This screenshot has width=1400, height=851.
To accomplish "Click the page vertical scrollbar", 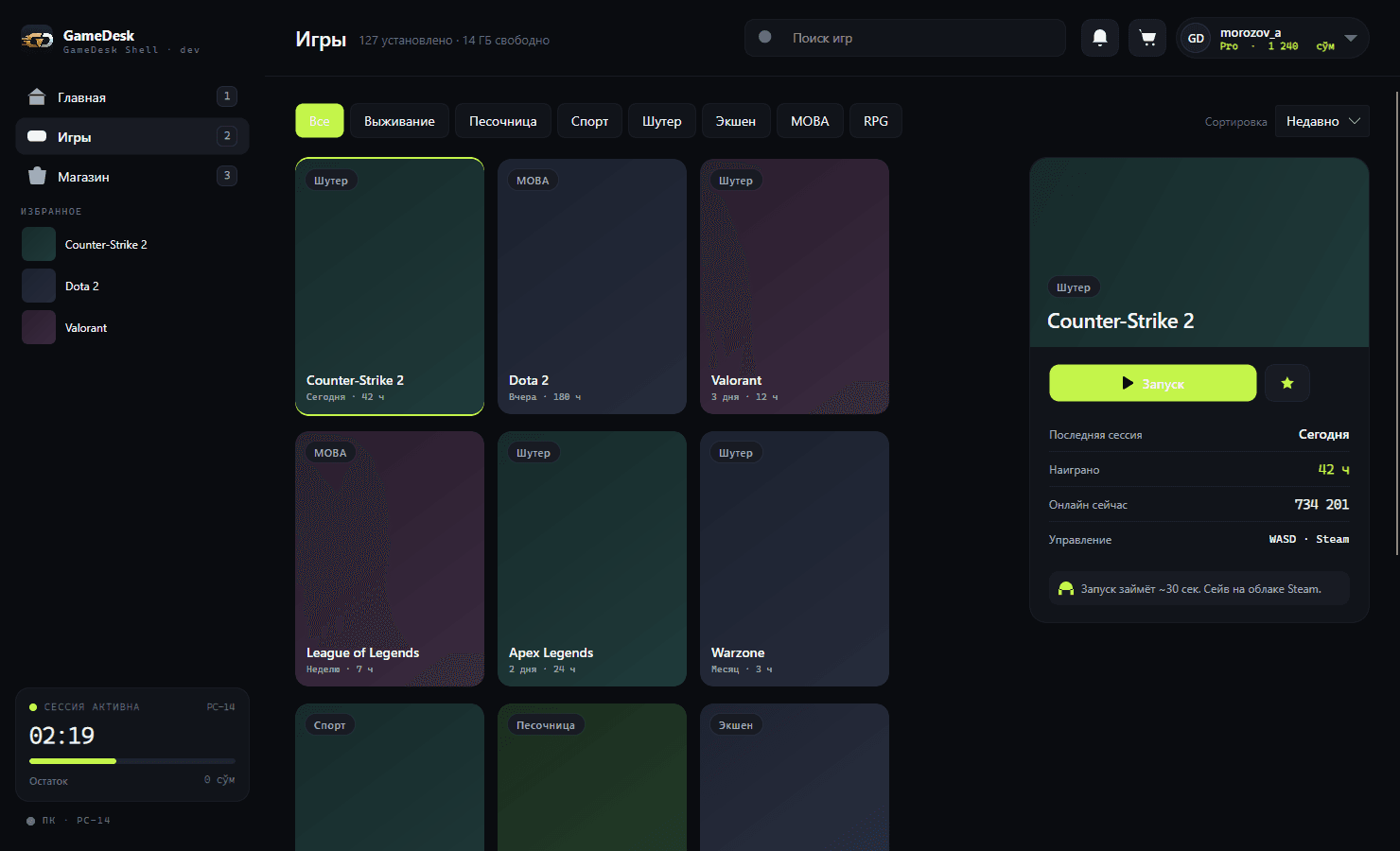I will coord(1397,321).
